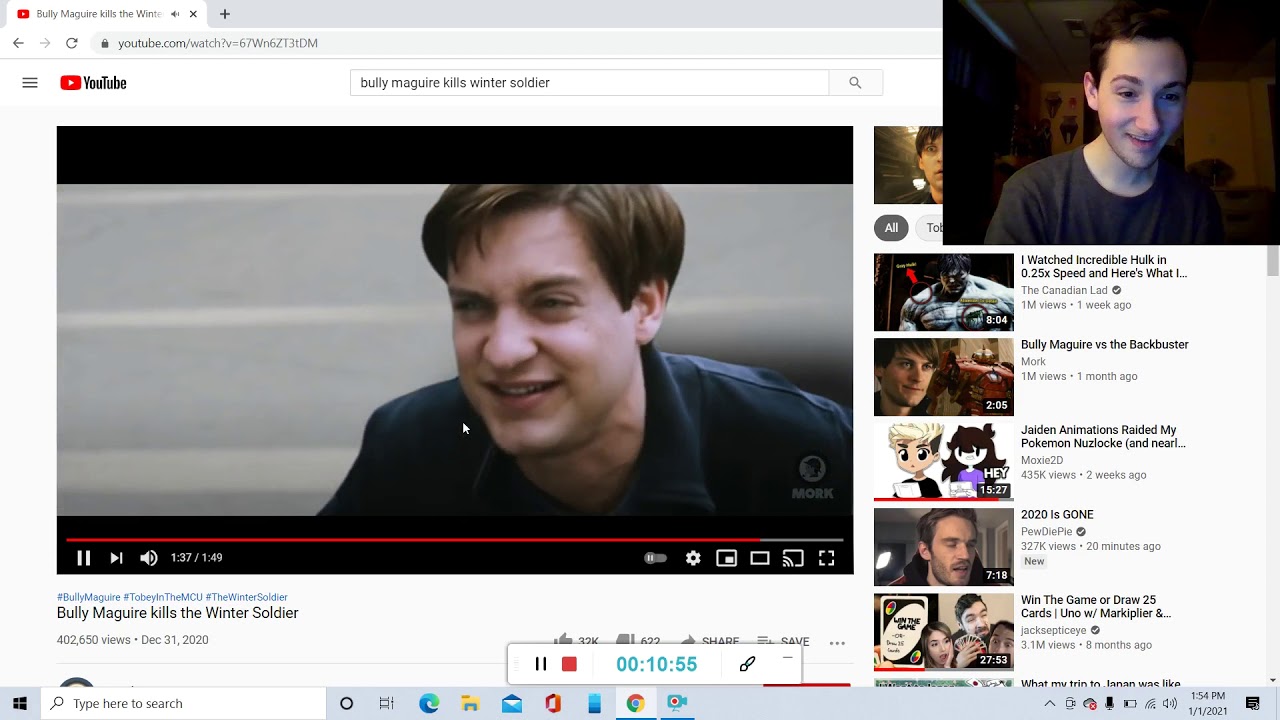Cast video to a TV

pos(793,558)
